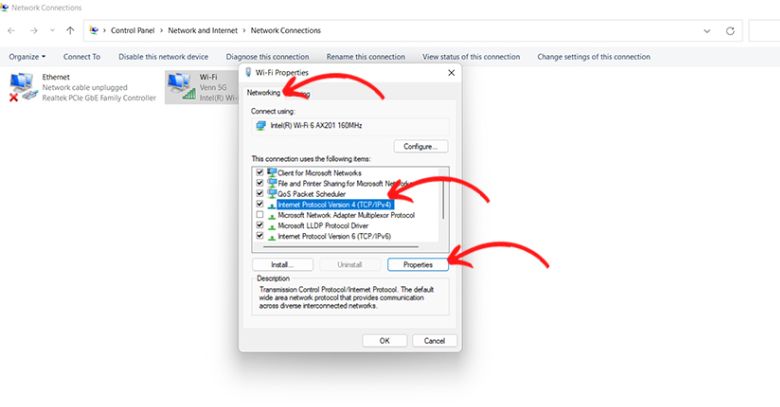This screenshot has height=407, width=780.
Task: Click the items list horizontal scrollbar
Action: [x=341, y=246]
